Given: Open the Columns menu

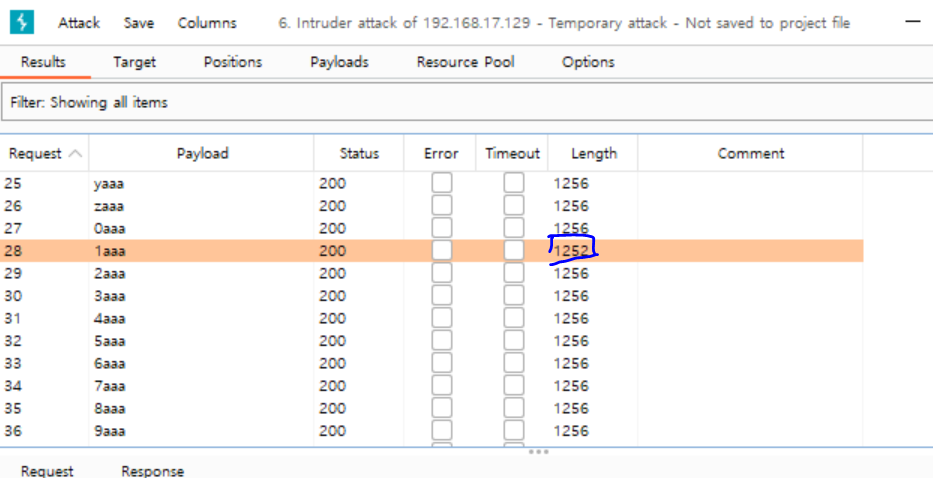Looking at the screenshot, I should pyautogui.click(x=206, y=23).
